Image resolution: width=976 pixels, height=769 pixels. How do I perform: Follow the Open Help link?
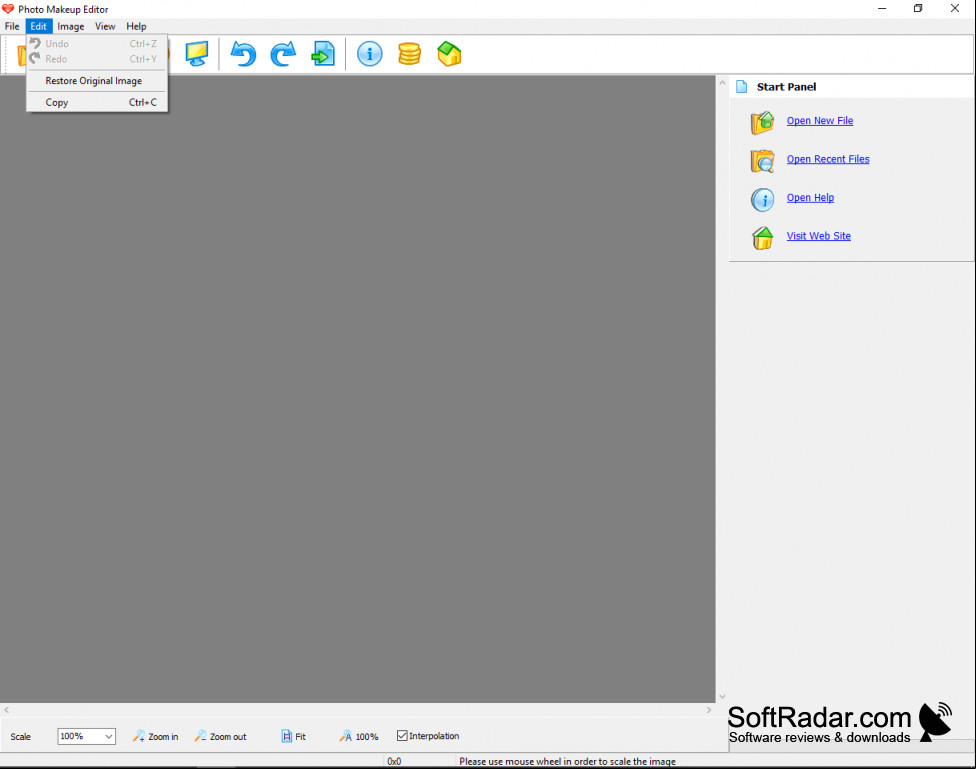pyautogui.click(x=810, y=197)
